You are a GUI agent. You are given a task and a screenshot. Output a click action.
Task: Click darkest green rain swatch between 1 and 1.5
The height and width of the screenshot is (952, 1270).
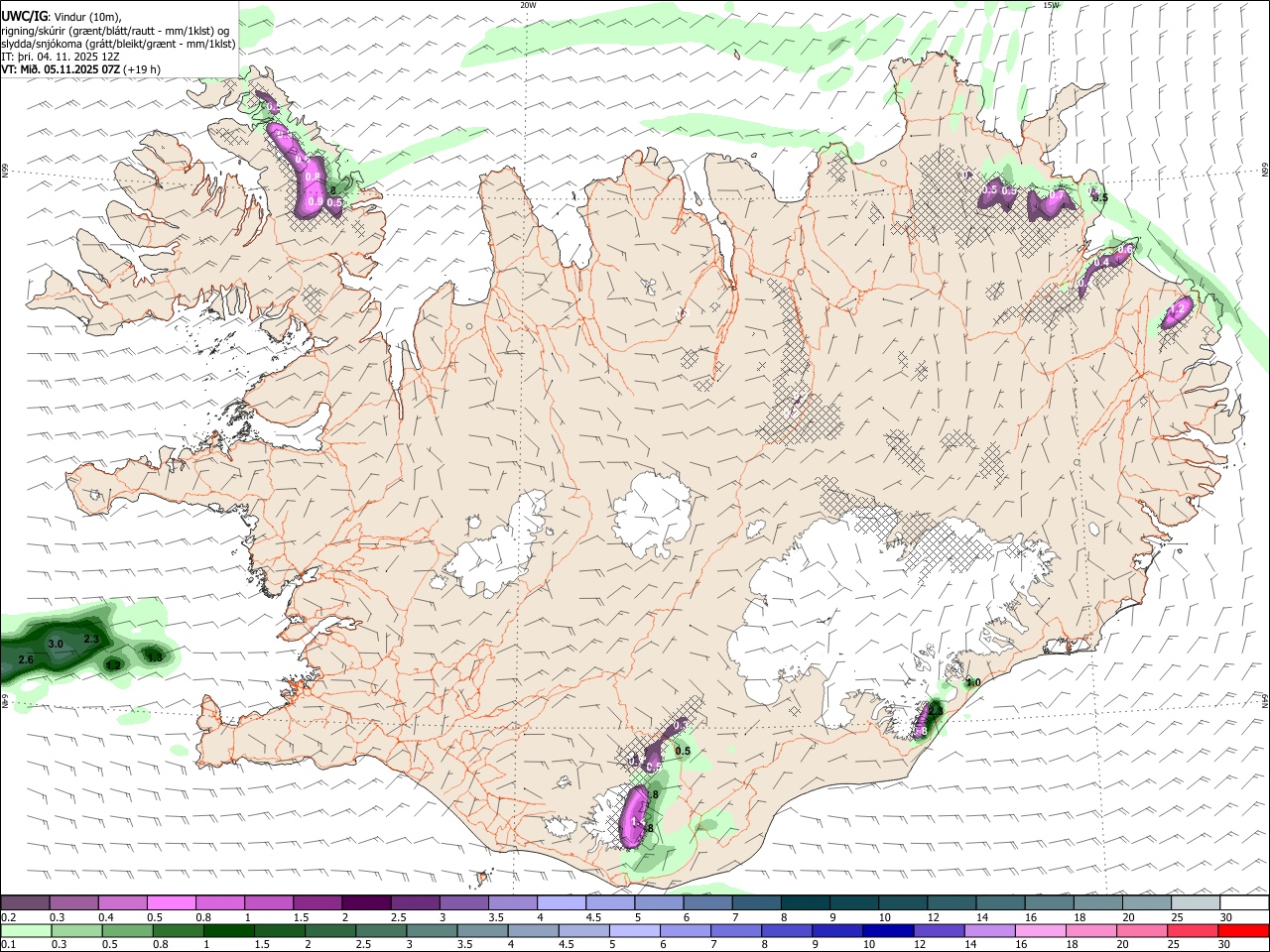point(230,930)
